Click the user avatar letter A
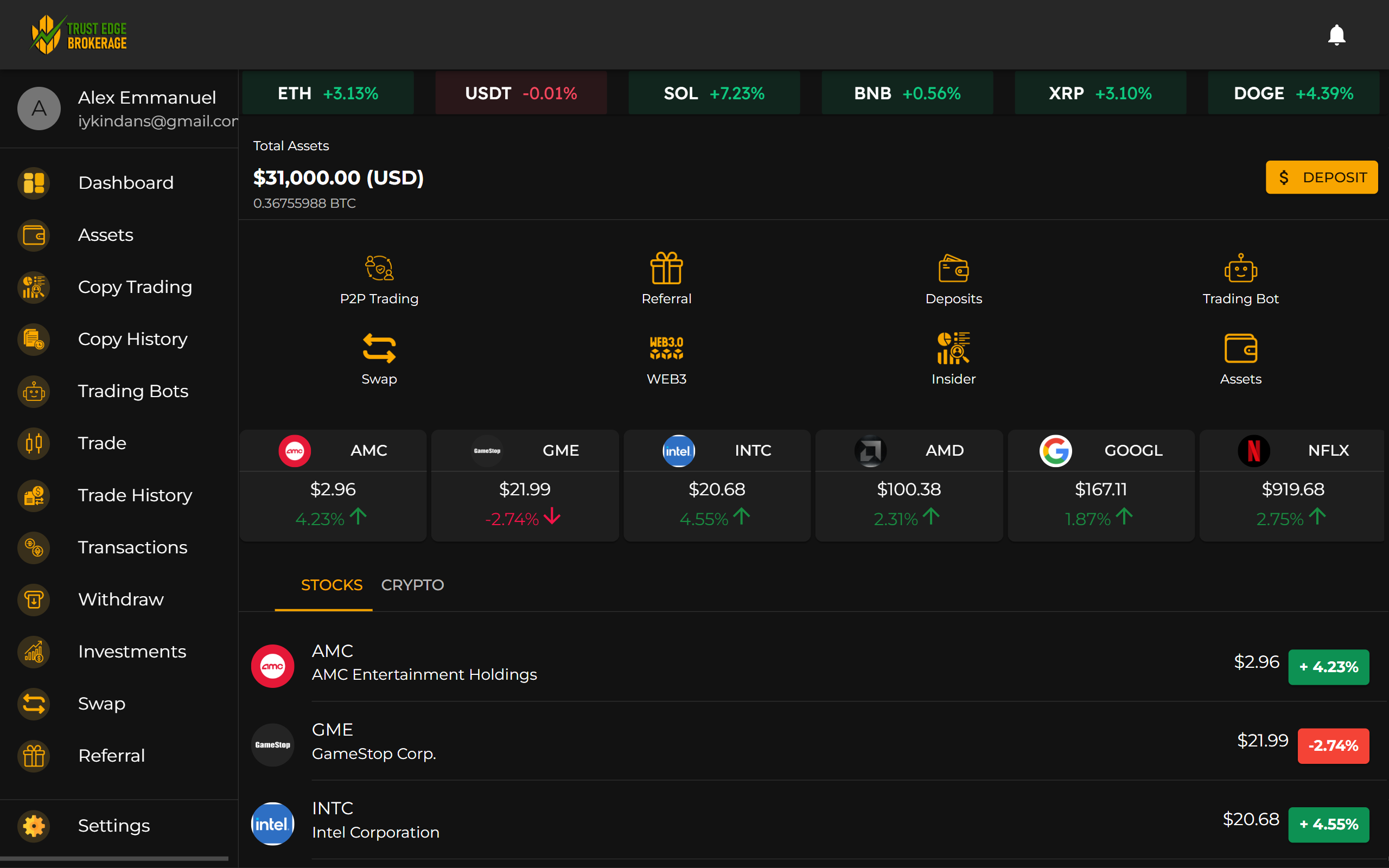This screenshot has width=1389, height=868. (39, 108)
